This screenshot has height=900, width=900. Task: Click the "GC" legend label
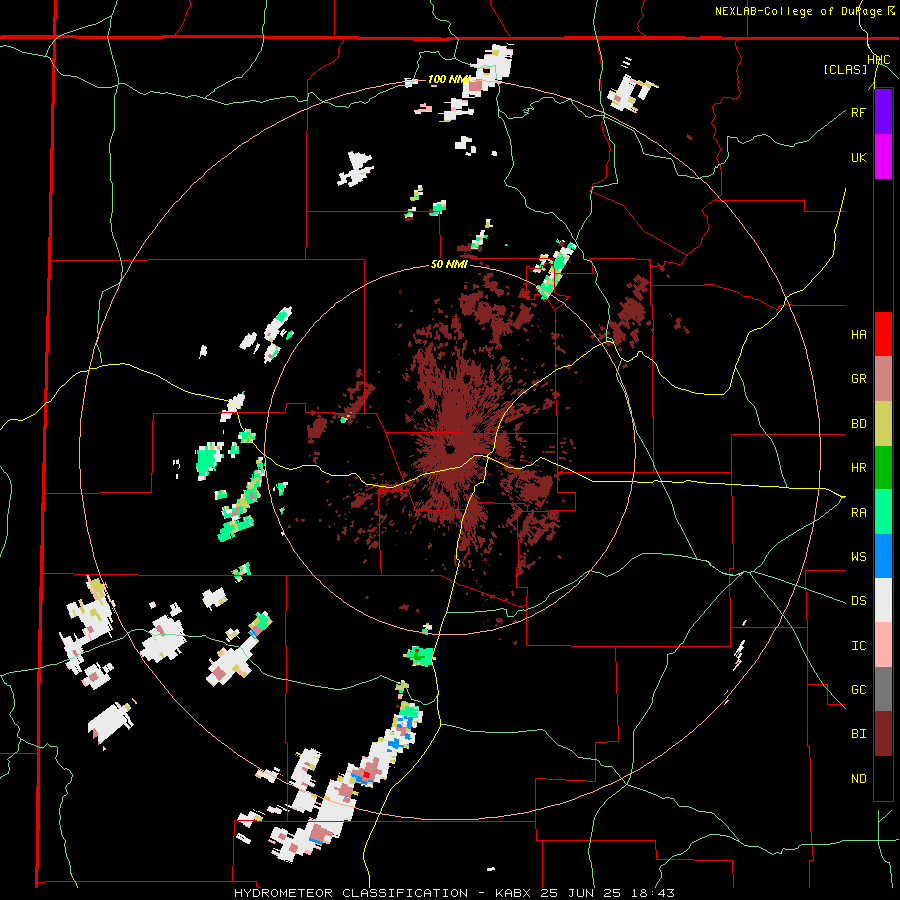pos(858,690)
